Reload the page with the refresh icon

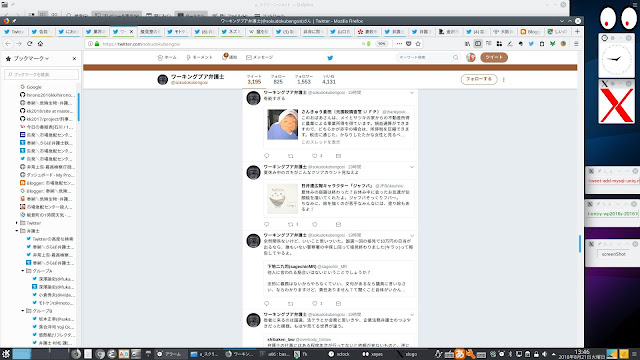tap(29, 44)
